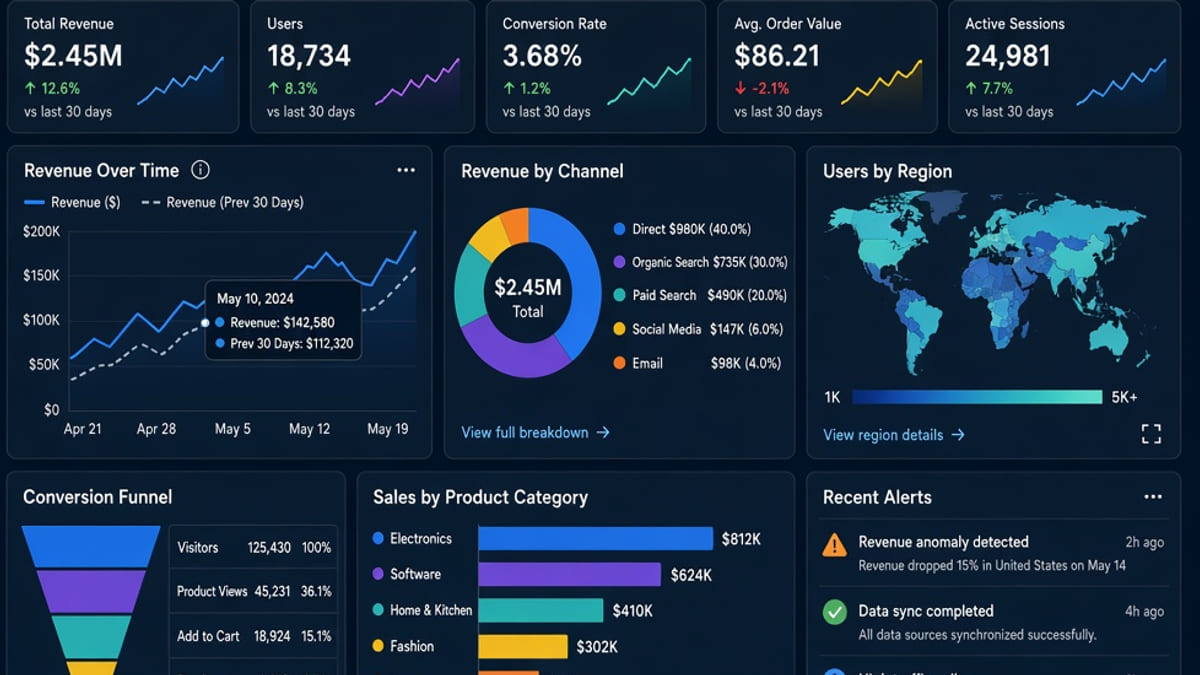The height and width of the screenshot is (675, 1200).
Task: Click the purple Users sparkline chart
Action: [x=417, y=80]
